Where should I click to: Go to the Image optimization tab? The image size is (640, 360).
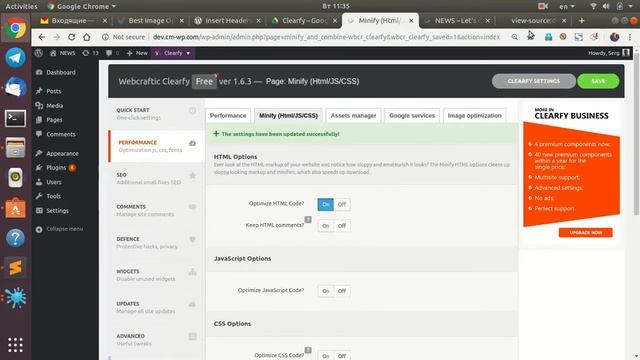(474, 116)
